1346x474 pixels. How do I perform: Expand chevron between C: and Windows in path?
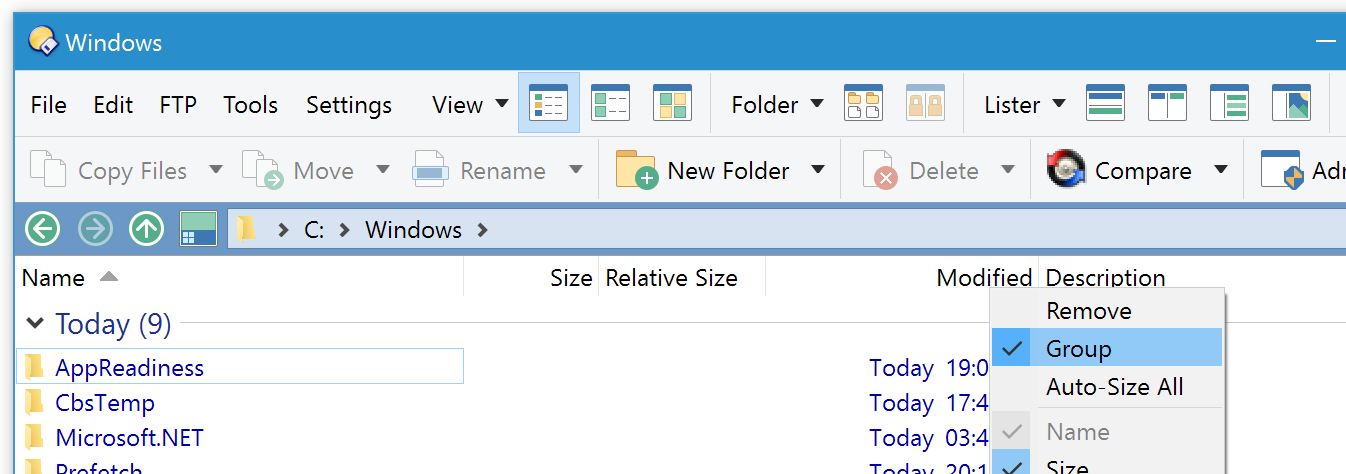point(344,229)
